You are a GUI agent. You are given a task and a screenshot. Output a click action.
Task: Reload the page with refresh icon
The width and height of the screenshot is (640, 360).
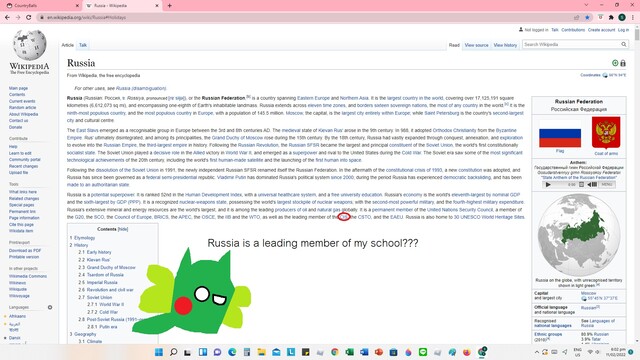[29, 17]
